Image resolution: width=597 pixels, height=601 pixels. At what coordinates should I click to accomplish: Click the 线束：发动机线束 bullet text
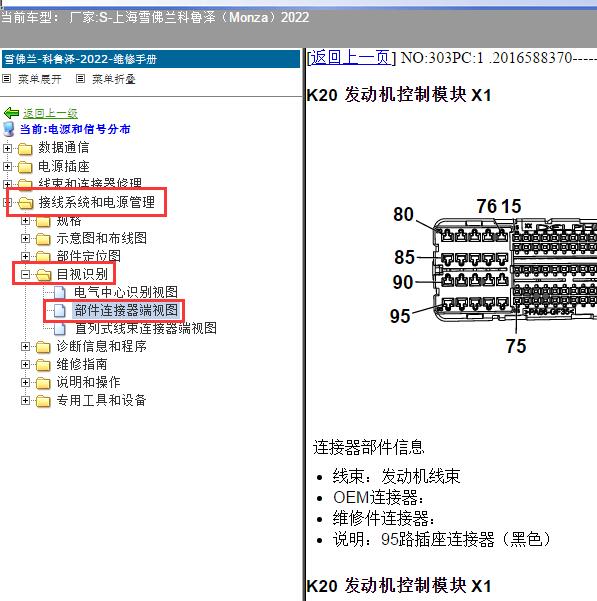pos(396,476)
